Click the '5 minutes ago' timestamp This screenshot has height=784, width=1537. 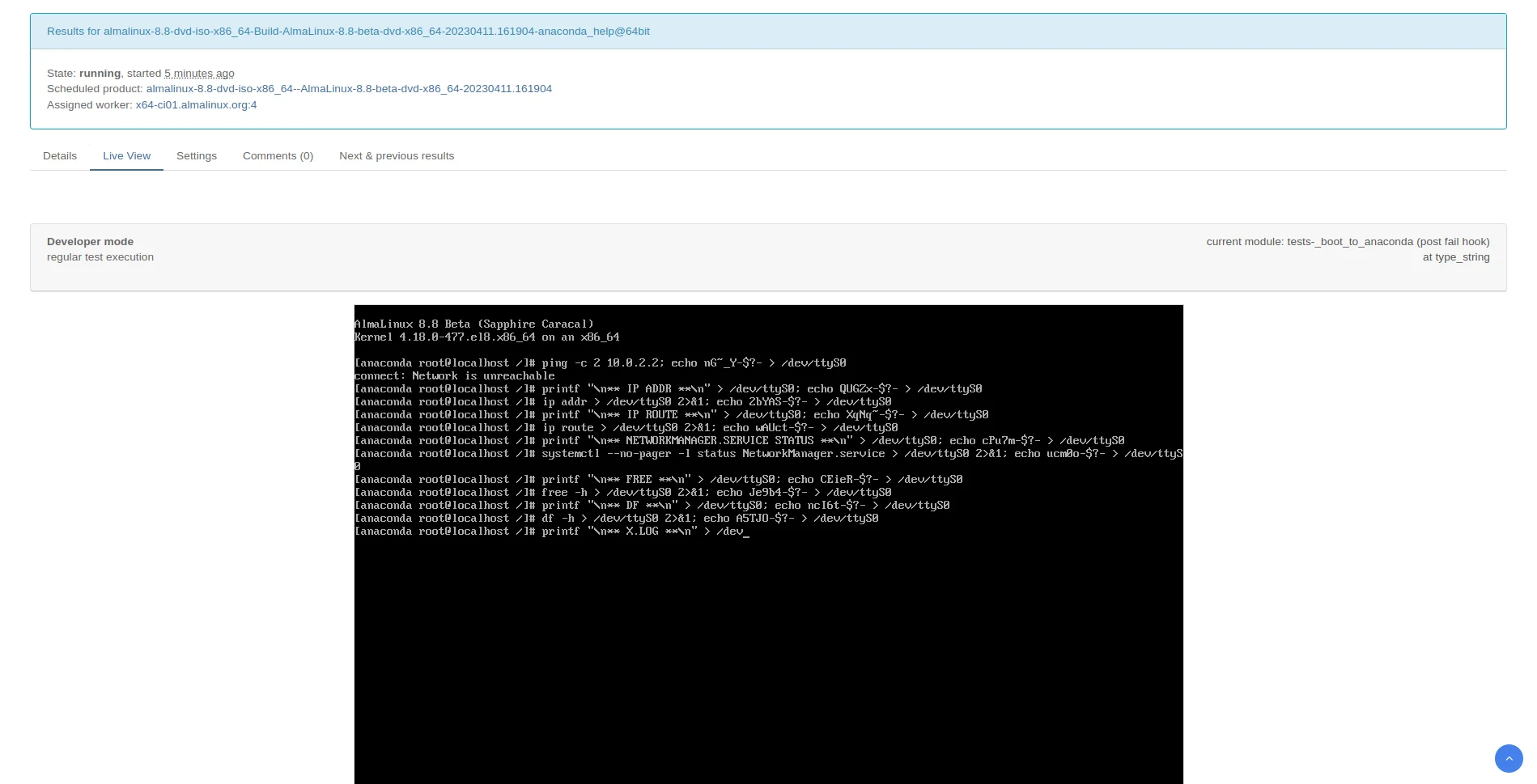pos(199,74)
